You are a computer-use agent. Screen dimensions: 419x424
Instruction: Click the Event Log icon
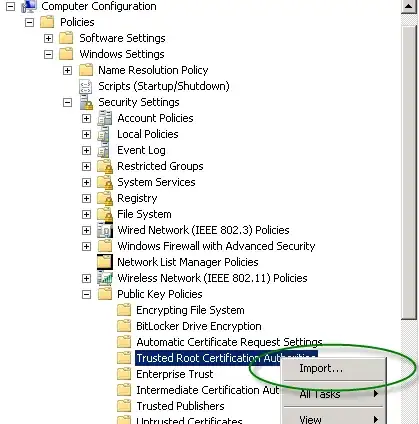coord(104,150)
